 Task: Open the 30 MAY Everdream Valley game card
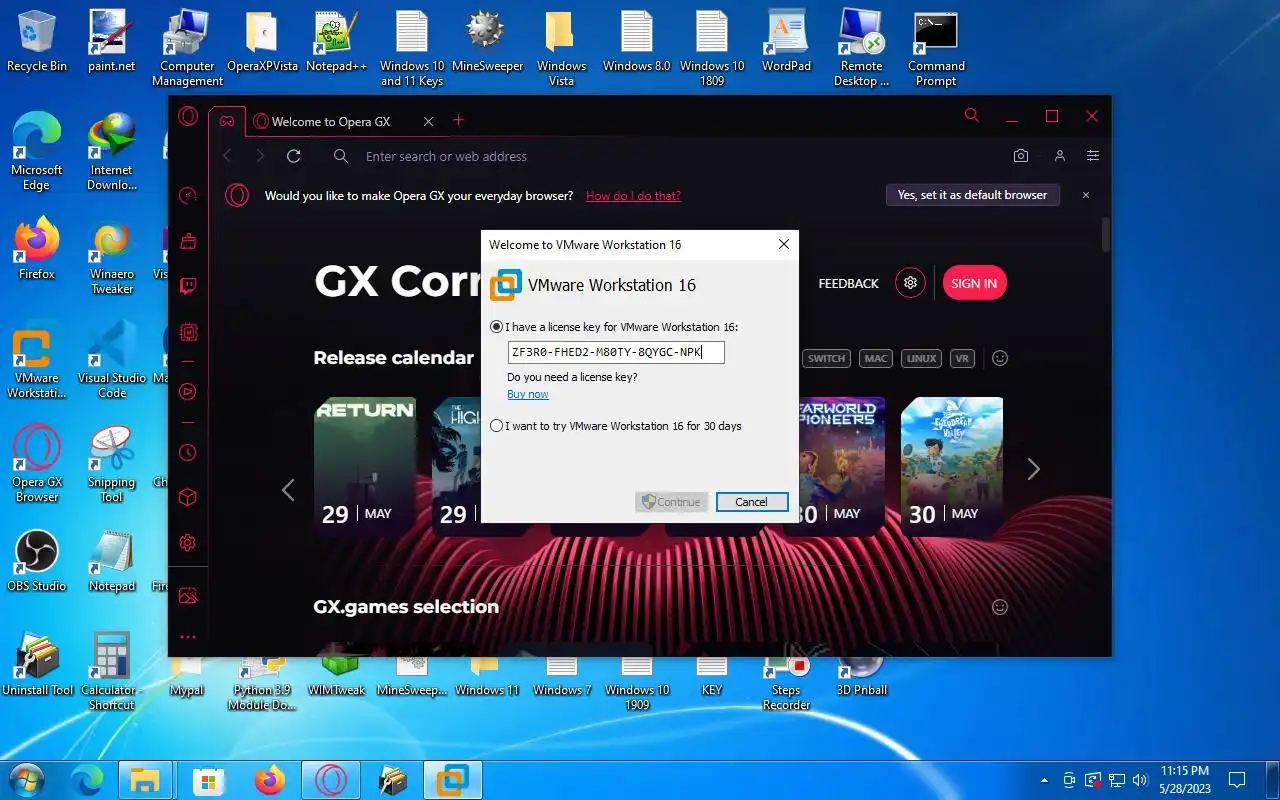(x=952, y=466)
